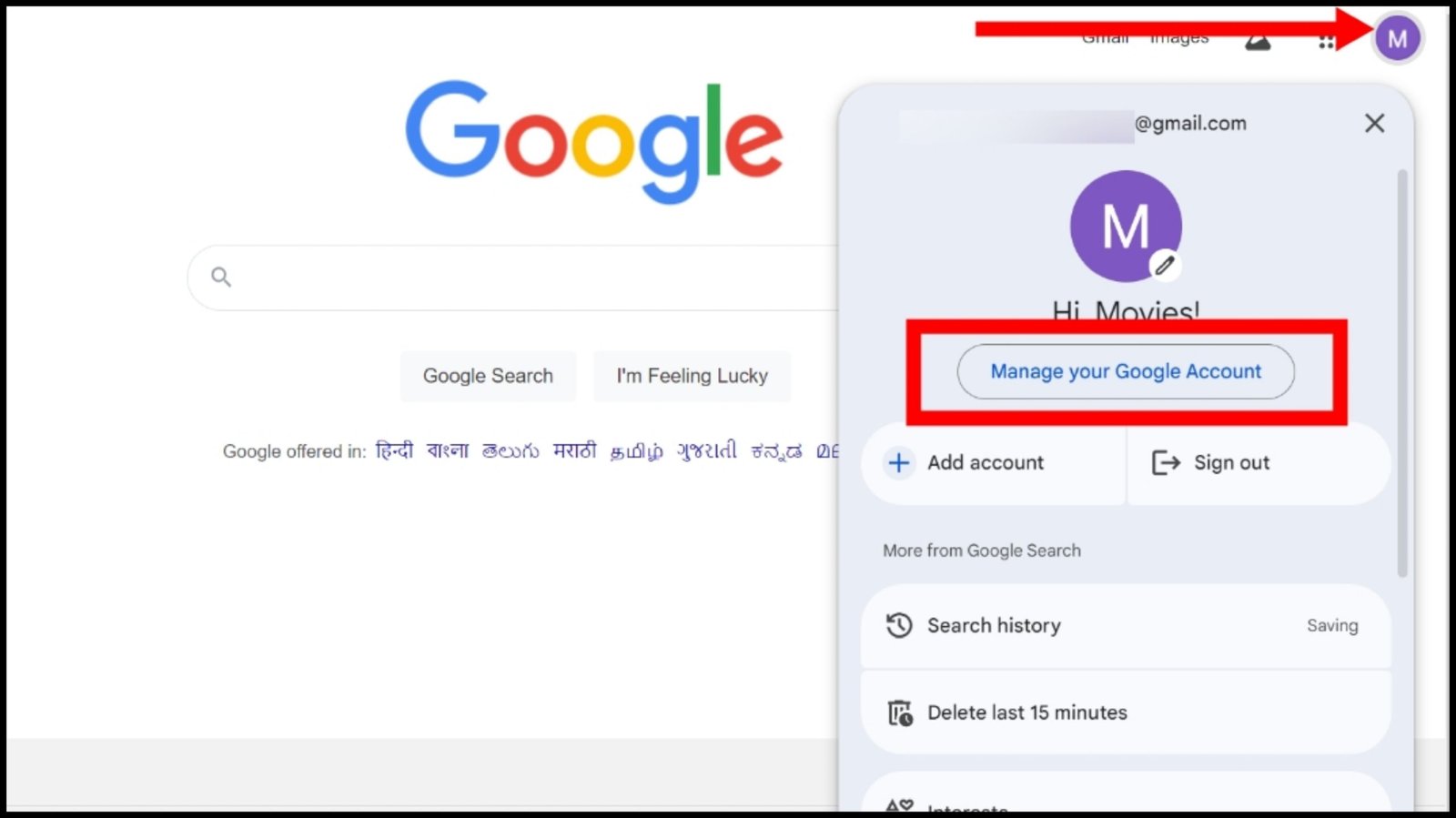
Task: Click the Google Search button
Action: (x=488, y=376)
